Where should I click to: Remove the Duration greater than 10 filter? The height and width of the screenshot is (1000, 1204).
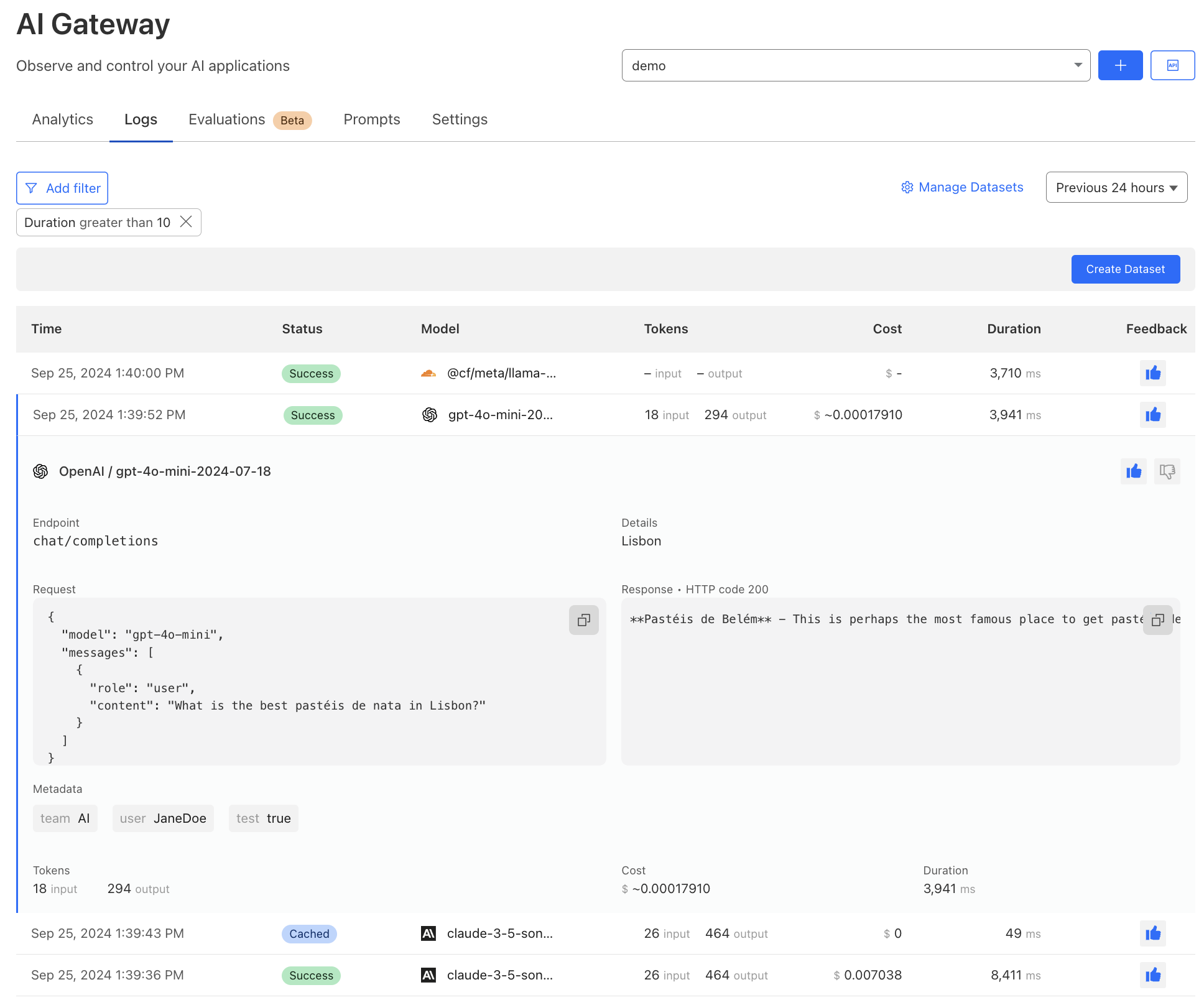tap(186, 222)
